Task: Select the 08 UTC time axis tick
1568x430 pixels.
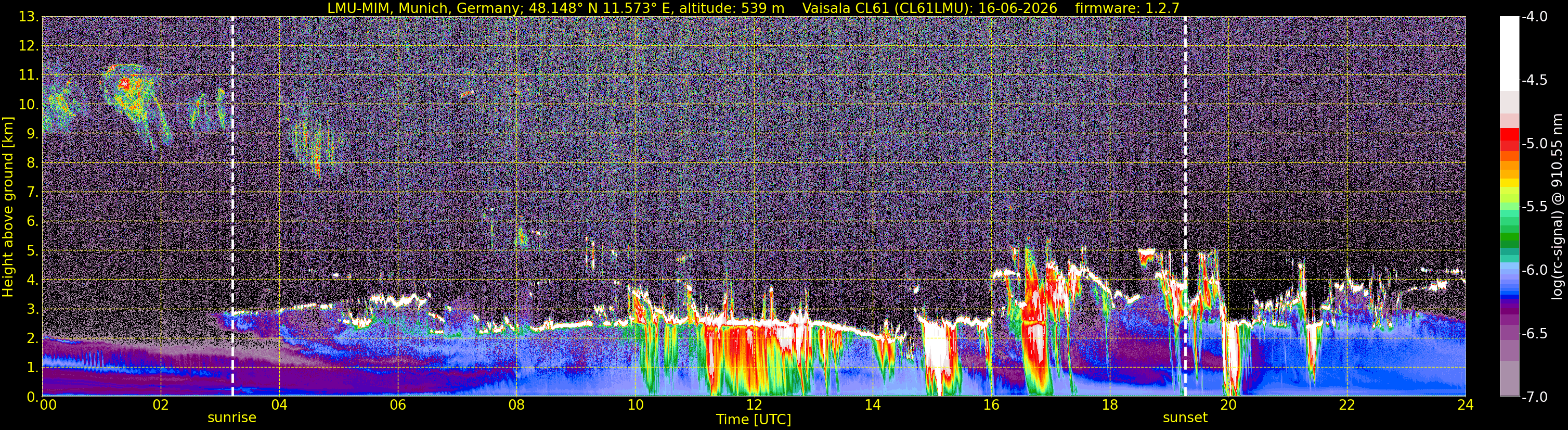Action: point(516,405)
